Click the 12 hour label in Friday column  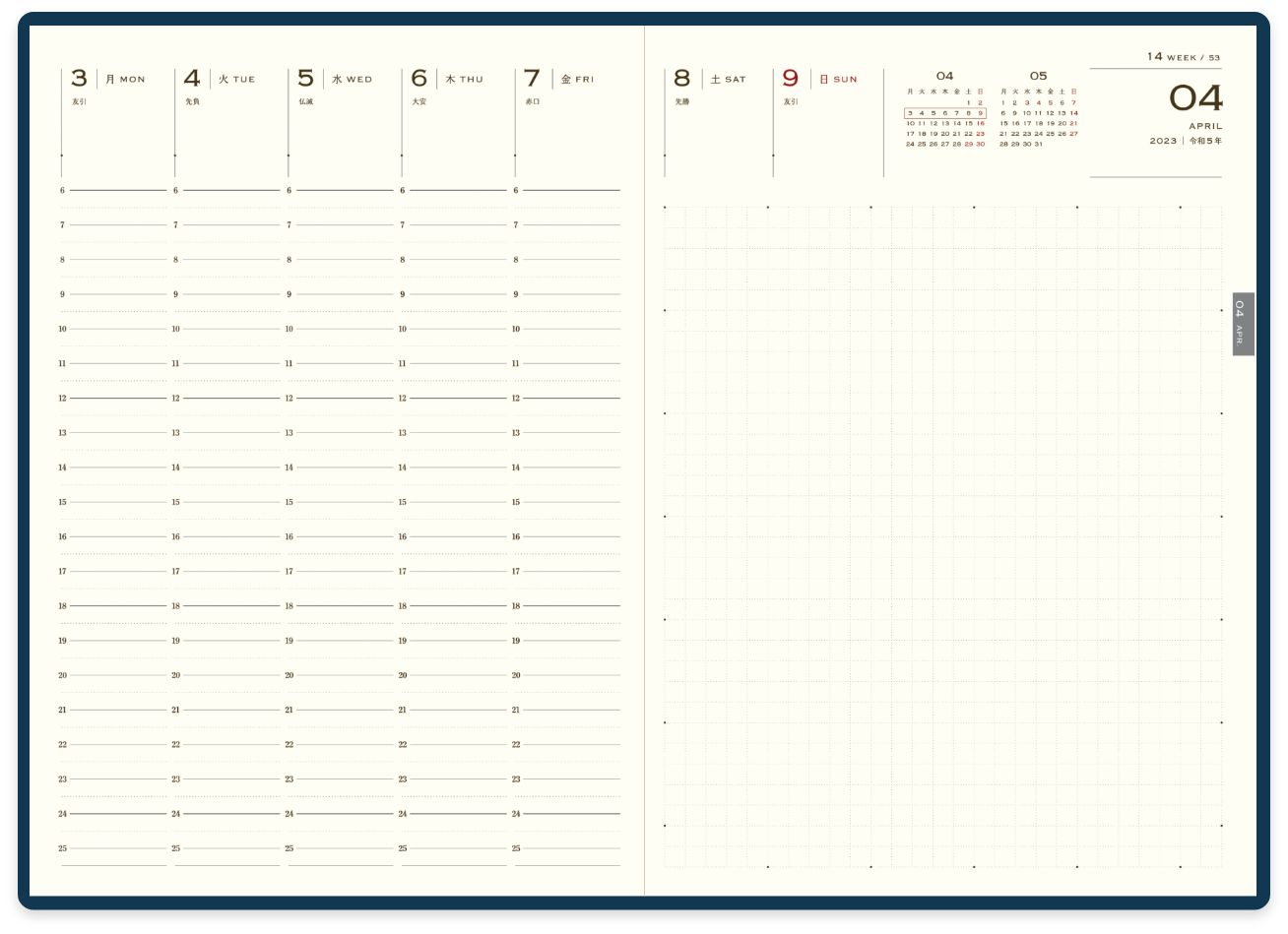[x=516, y=399]
